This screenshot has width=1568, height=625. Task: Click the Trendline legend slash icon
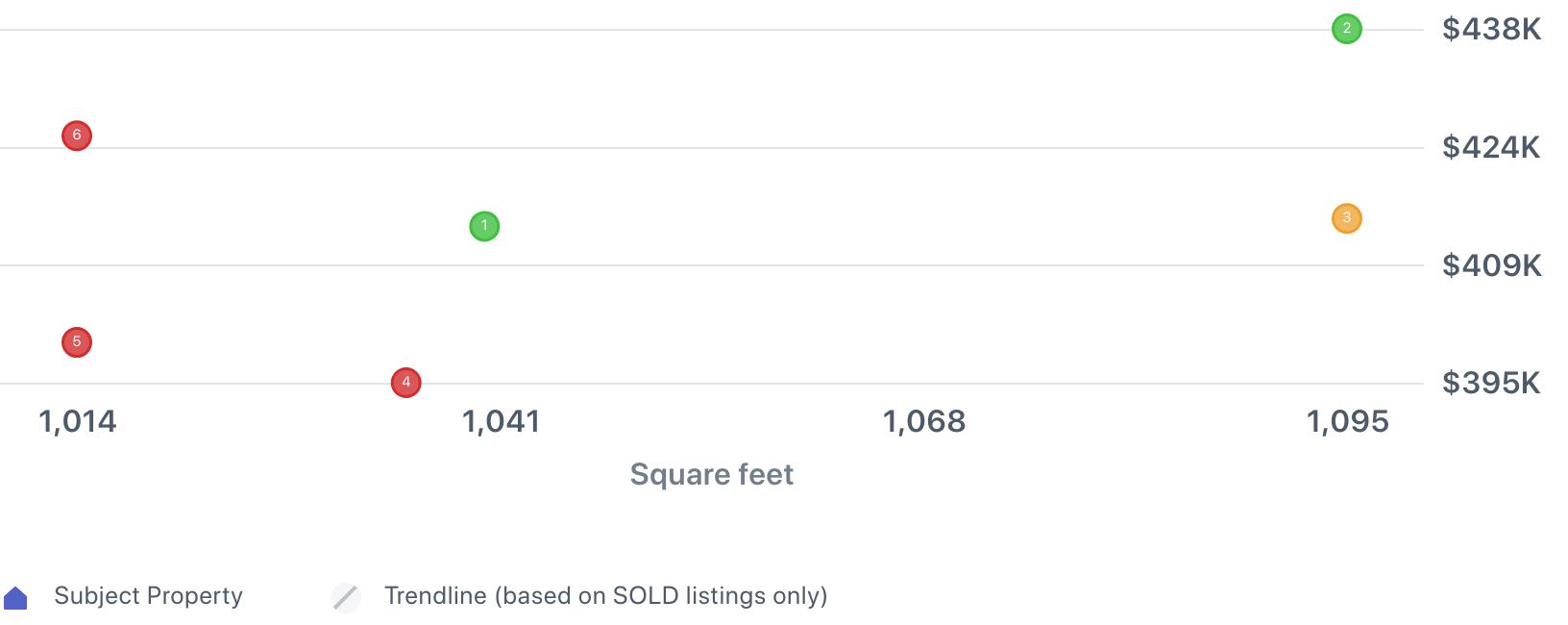(346, 597)
